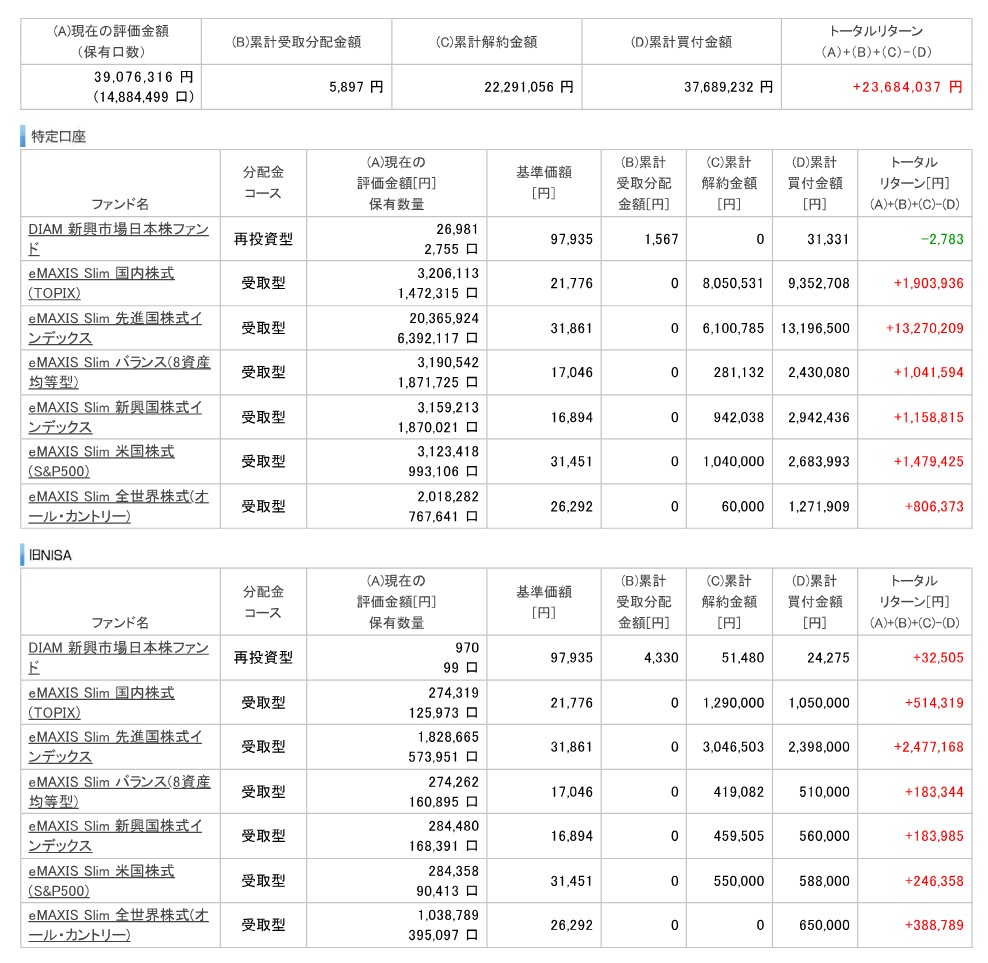Select total return value +23,684,037 円

pyautogui.click(x=907, y=87)
